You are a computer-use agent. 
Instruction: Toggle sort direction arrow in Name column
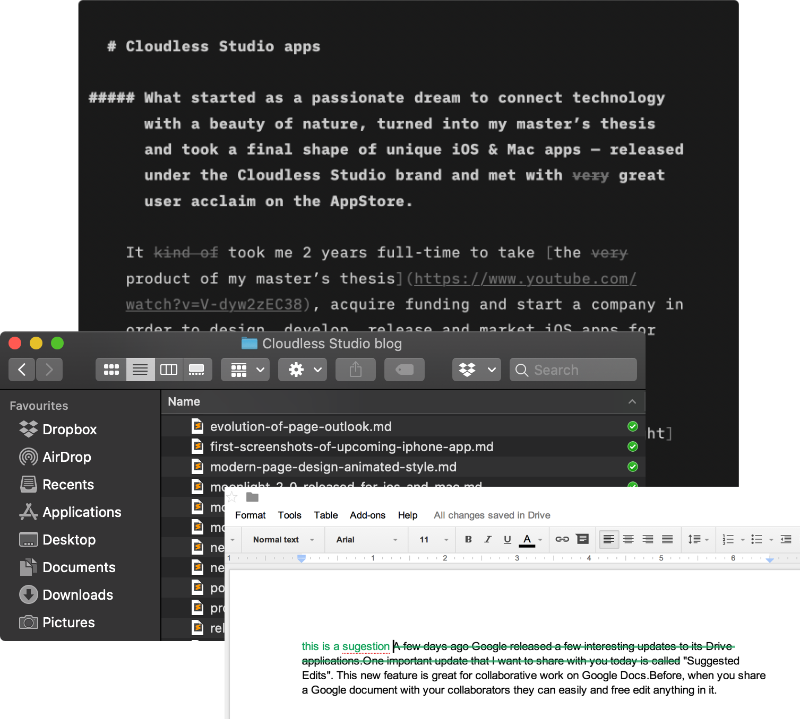pos(632,402)
